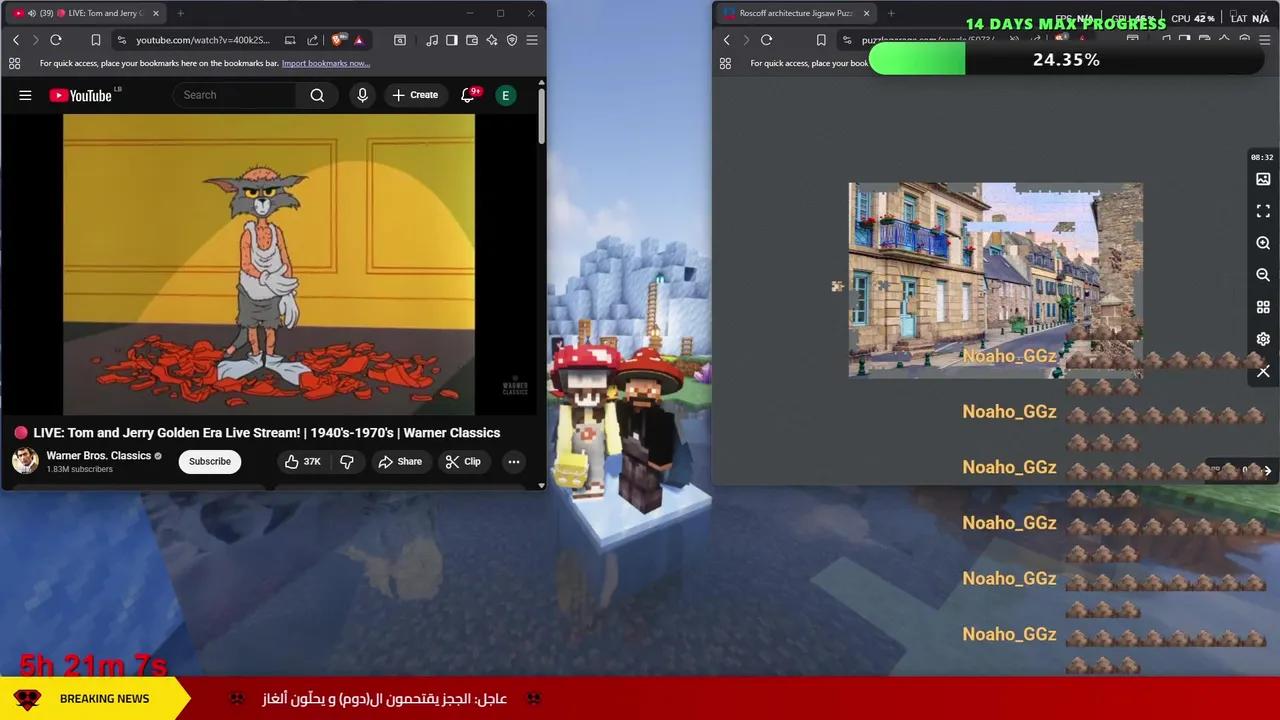Click the youtube.com address bar
Viewport: 1280px width, 720px height.
point(203,40)
